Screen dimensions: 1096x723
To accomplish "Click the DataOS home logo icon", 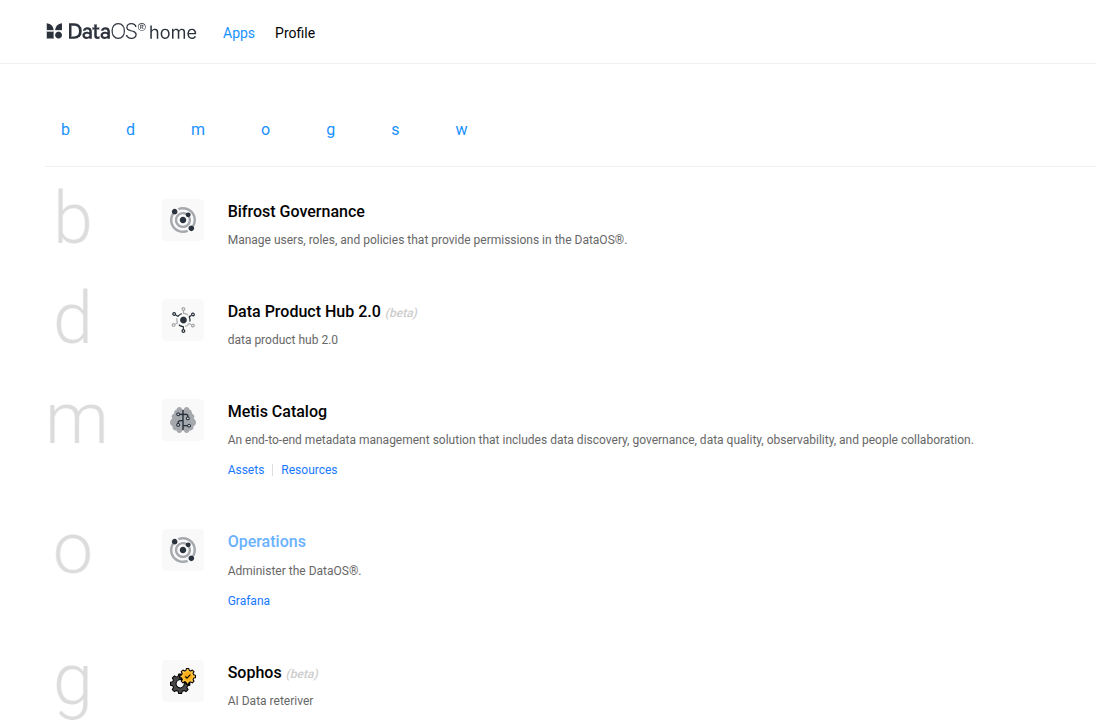I will point(54,31).
